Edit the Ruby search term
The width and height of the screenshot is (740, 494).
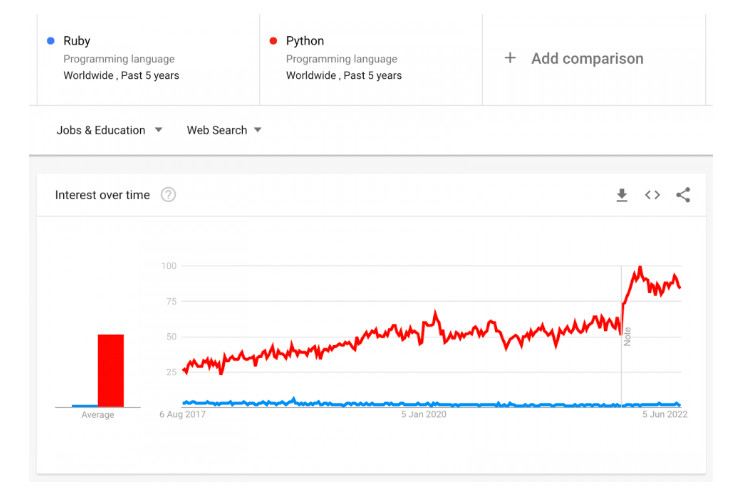(x=77, y=41)
